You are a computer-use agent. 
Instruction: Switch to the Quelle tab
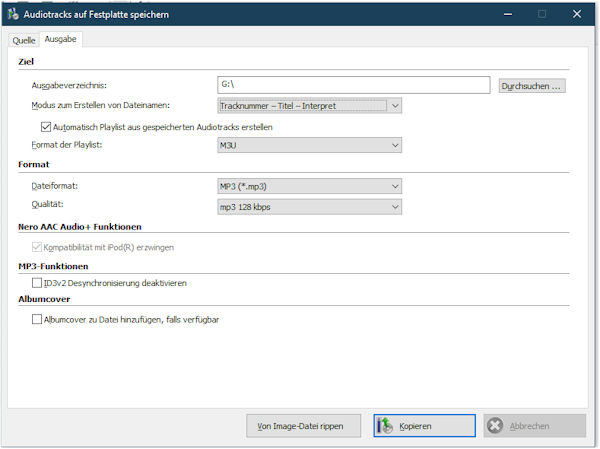pos(24,40)
